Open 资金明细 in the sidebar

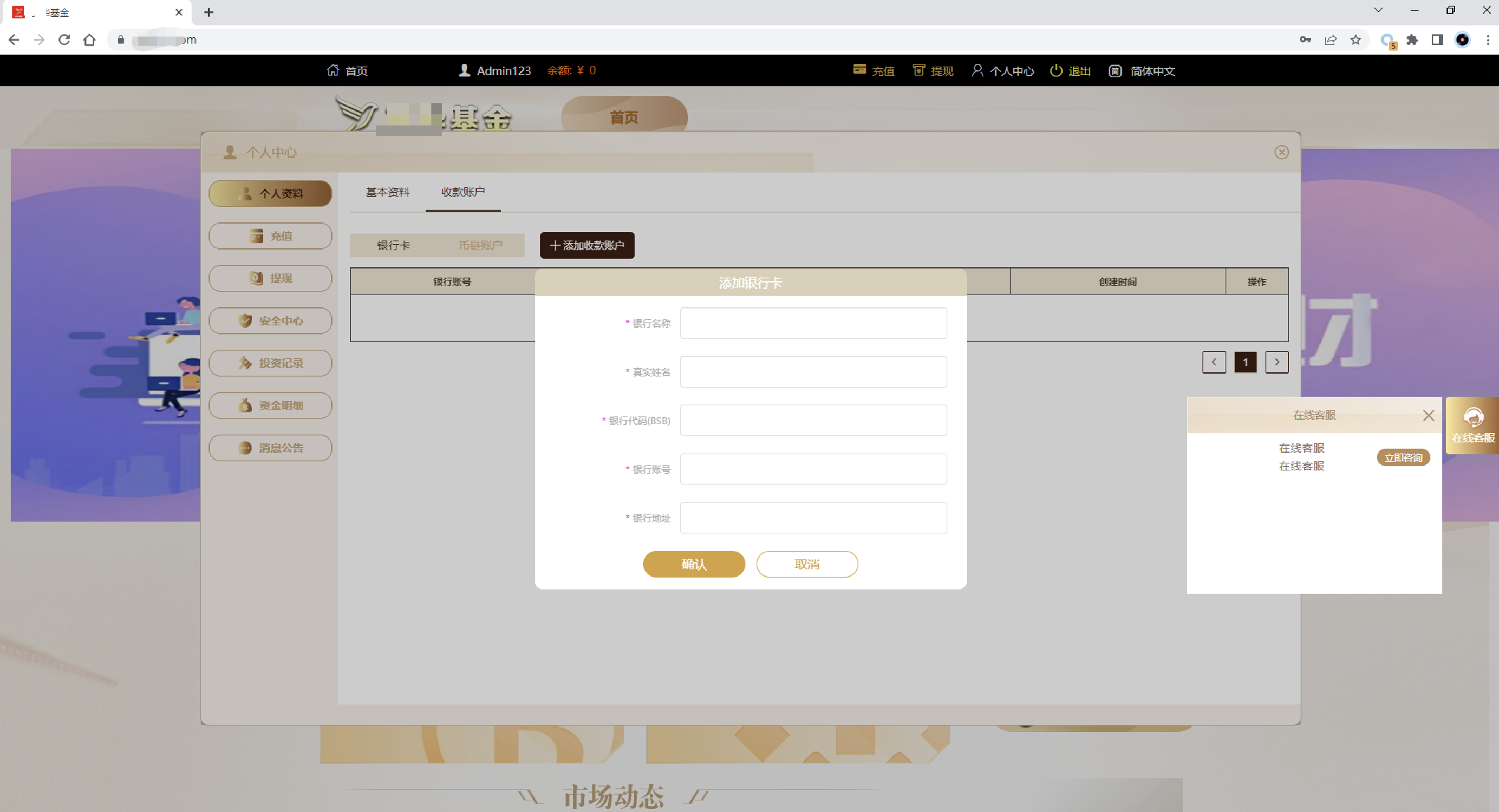pyautogui.click(x=271, y=405)
